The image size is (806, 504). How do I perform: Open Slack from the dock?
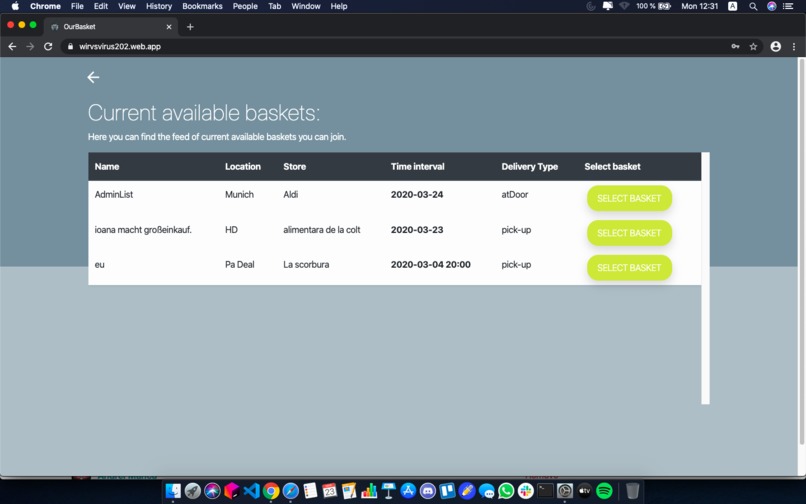click(x=525, y=491)
